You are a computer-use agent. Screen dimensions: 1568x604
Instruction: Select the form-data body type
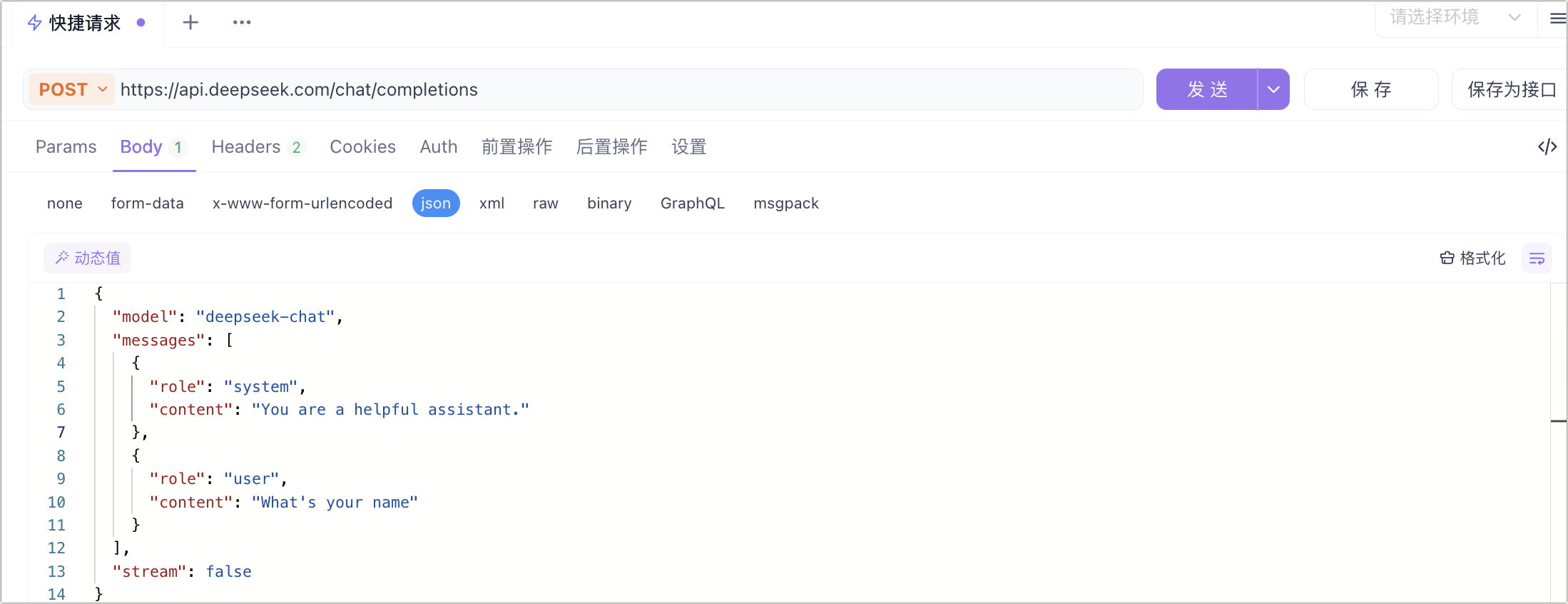tap(148, 203)
